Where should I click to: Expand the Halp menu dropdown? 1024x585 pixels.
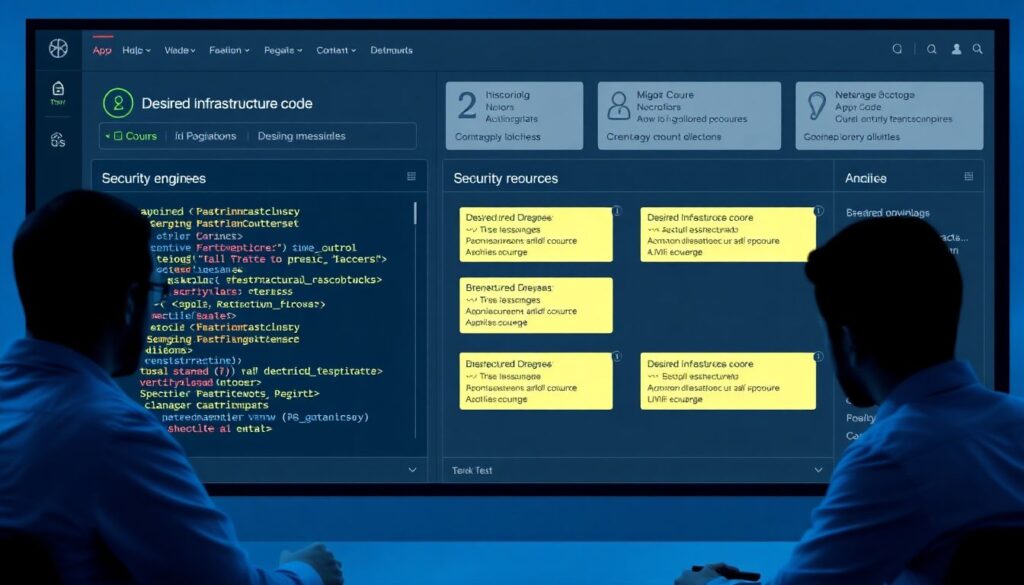pyautogui.click(x=136, y=50)
